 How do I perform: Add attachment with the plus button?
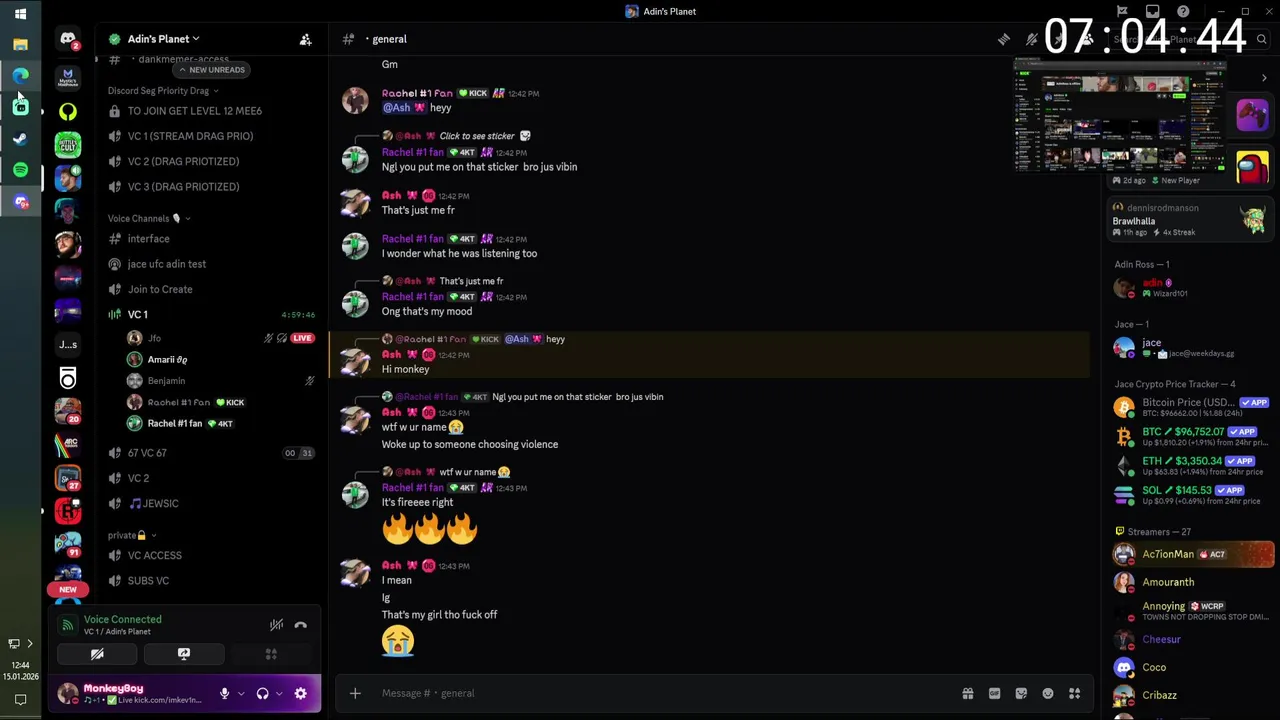355,693
